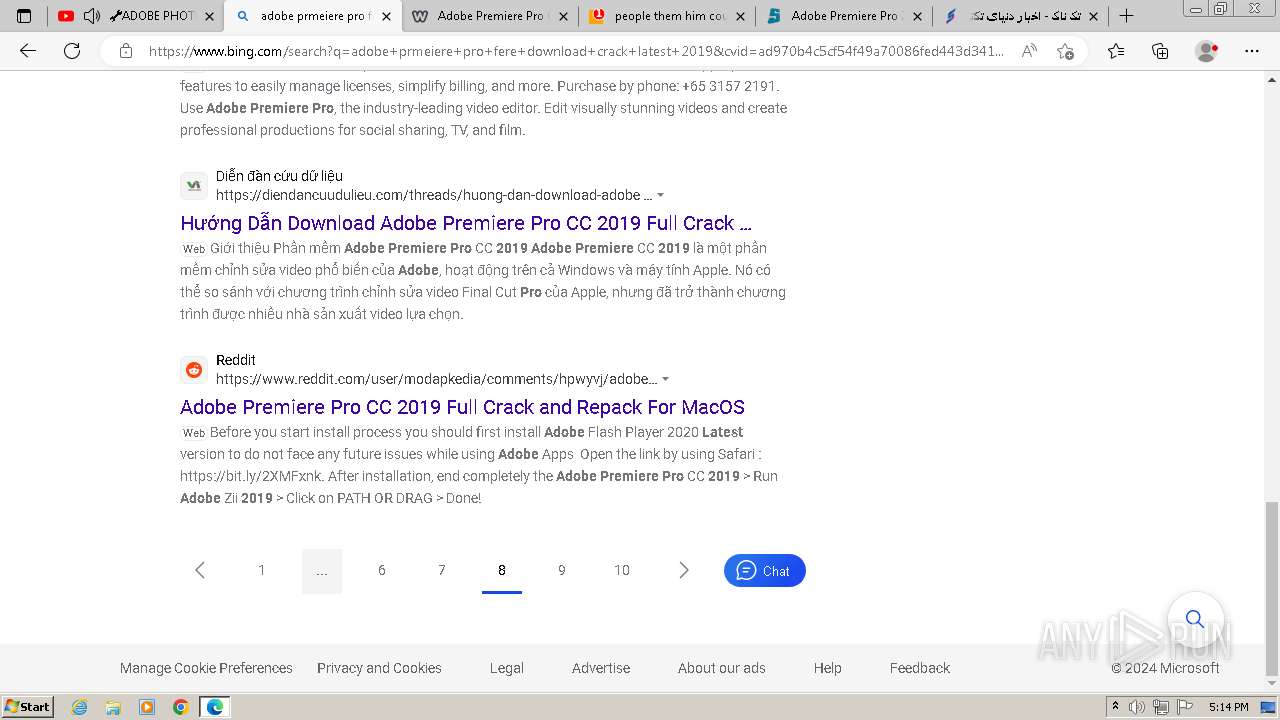Go to previous results page arrow
The height and width of the screenshot is (720, 1280).
[200, 570]
